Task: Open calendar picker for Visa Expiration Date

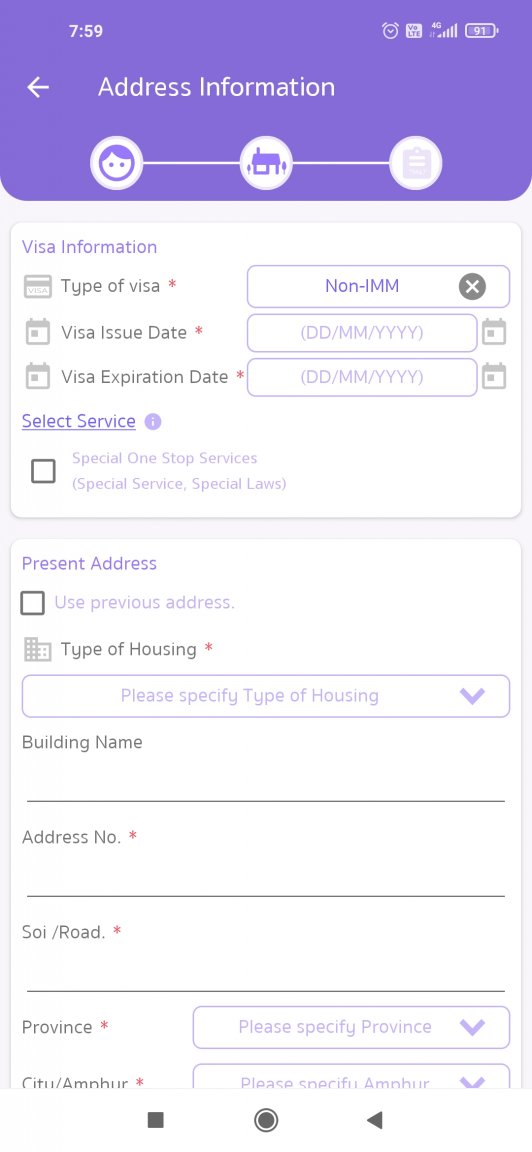Action: (494, 376)
